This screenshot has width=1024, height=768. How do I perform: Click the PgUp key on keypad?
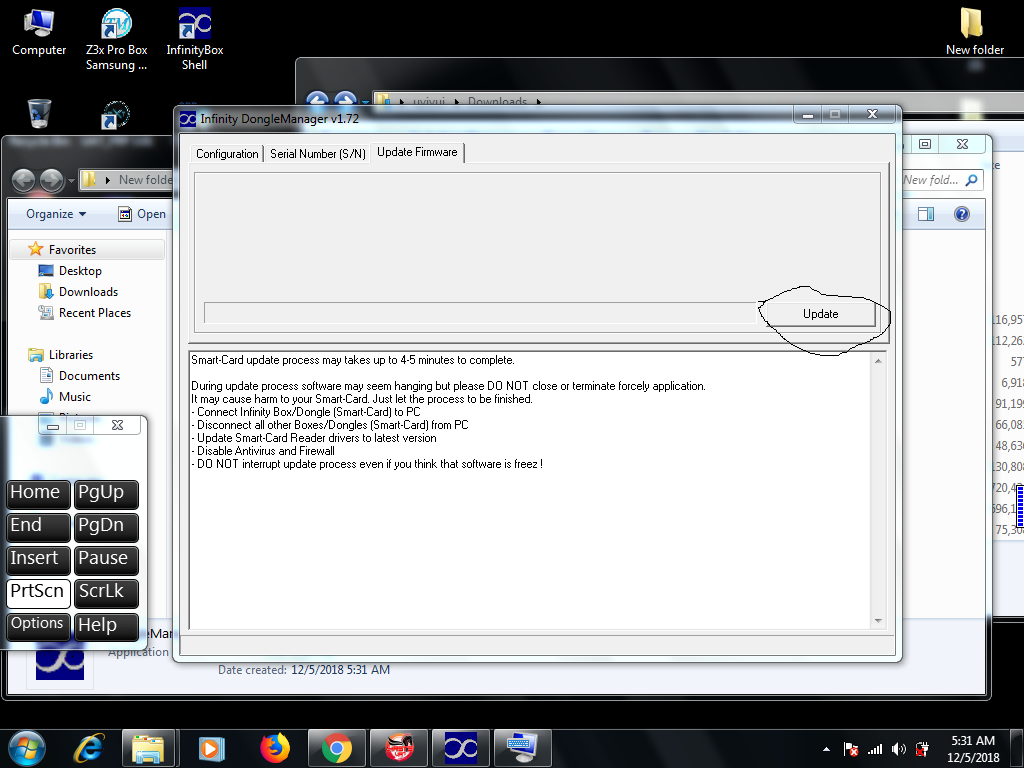[106, 494]
